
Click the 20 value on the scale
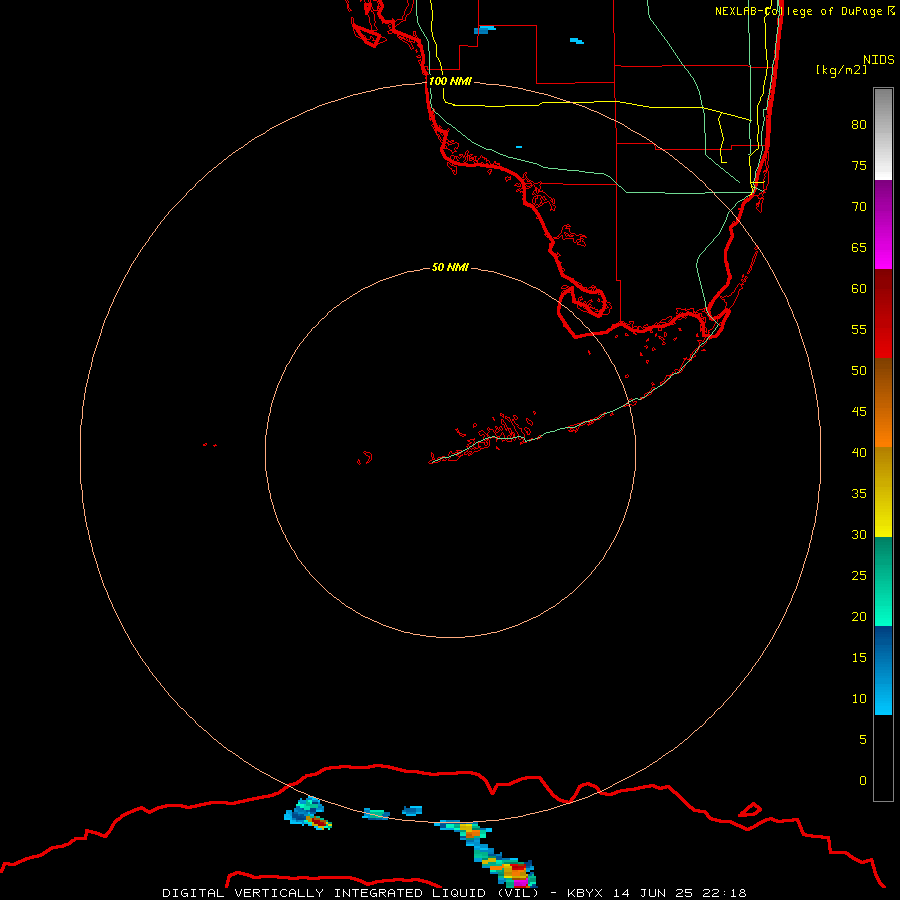point(859,616)
